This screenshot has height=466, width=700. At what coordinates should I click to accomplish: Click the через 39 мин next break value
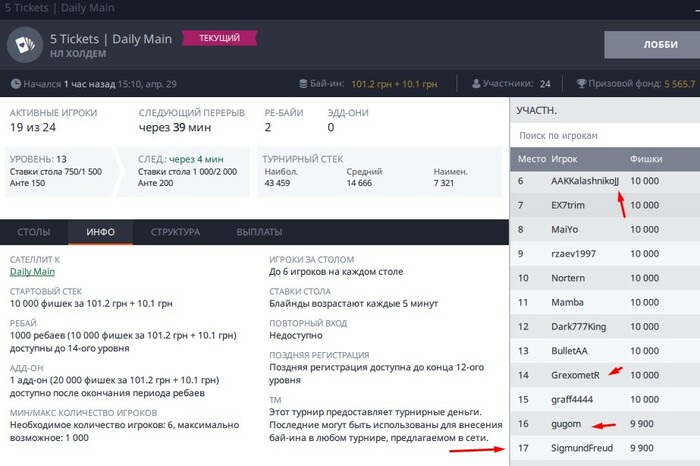click(x=175, y=127)
